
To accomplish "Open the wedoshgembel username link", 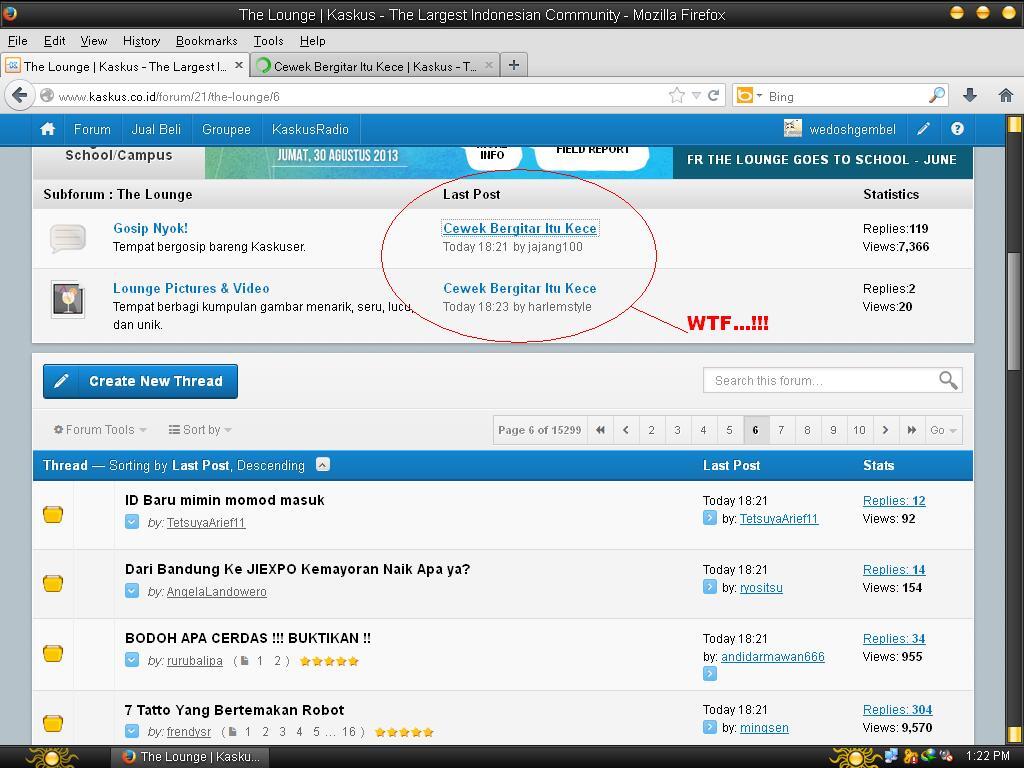I will [x=852, y=129].
